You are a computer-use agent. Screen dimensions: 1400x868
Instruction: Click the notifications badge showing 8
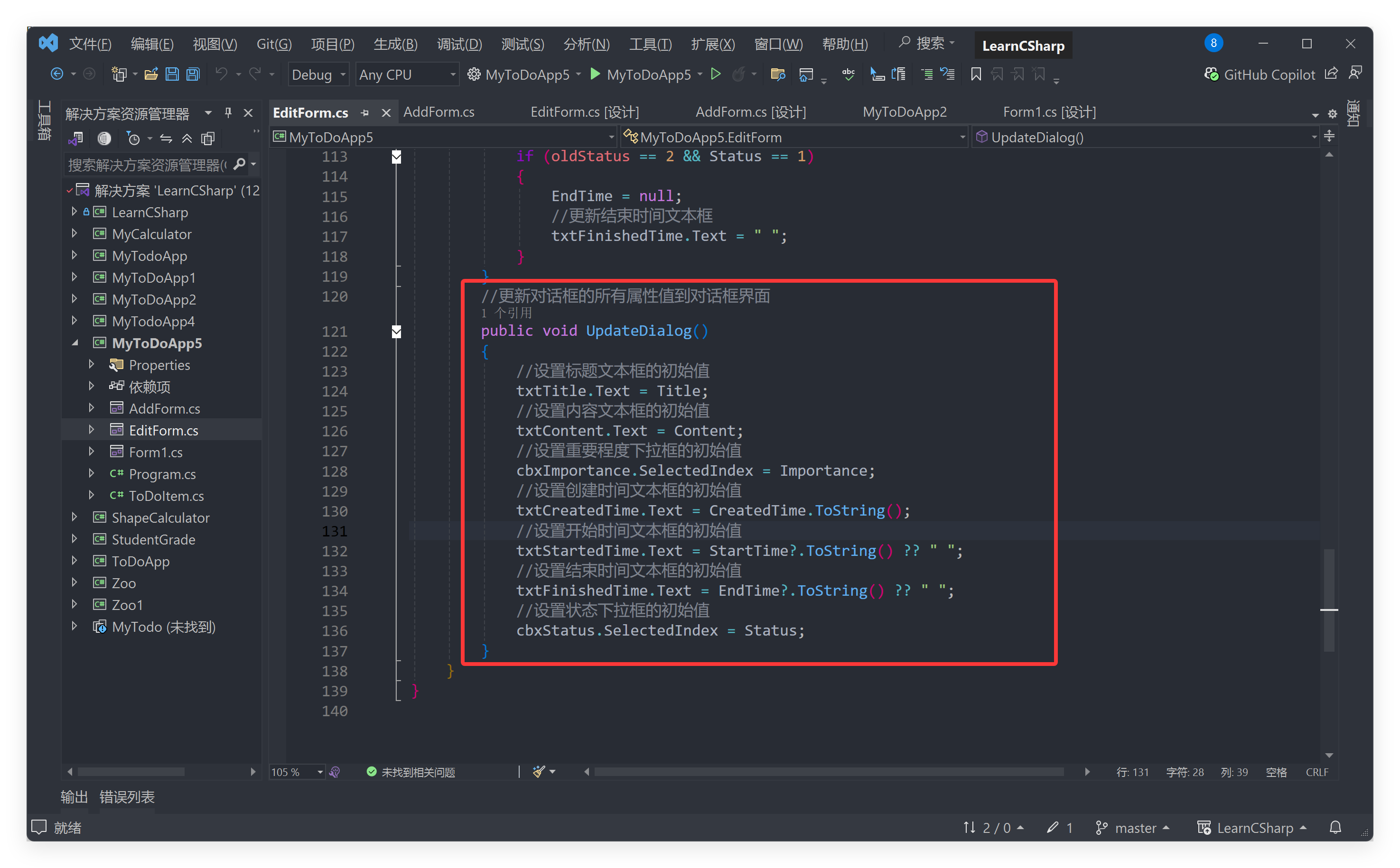(1213, 43)
